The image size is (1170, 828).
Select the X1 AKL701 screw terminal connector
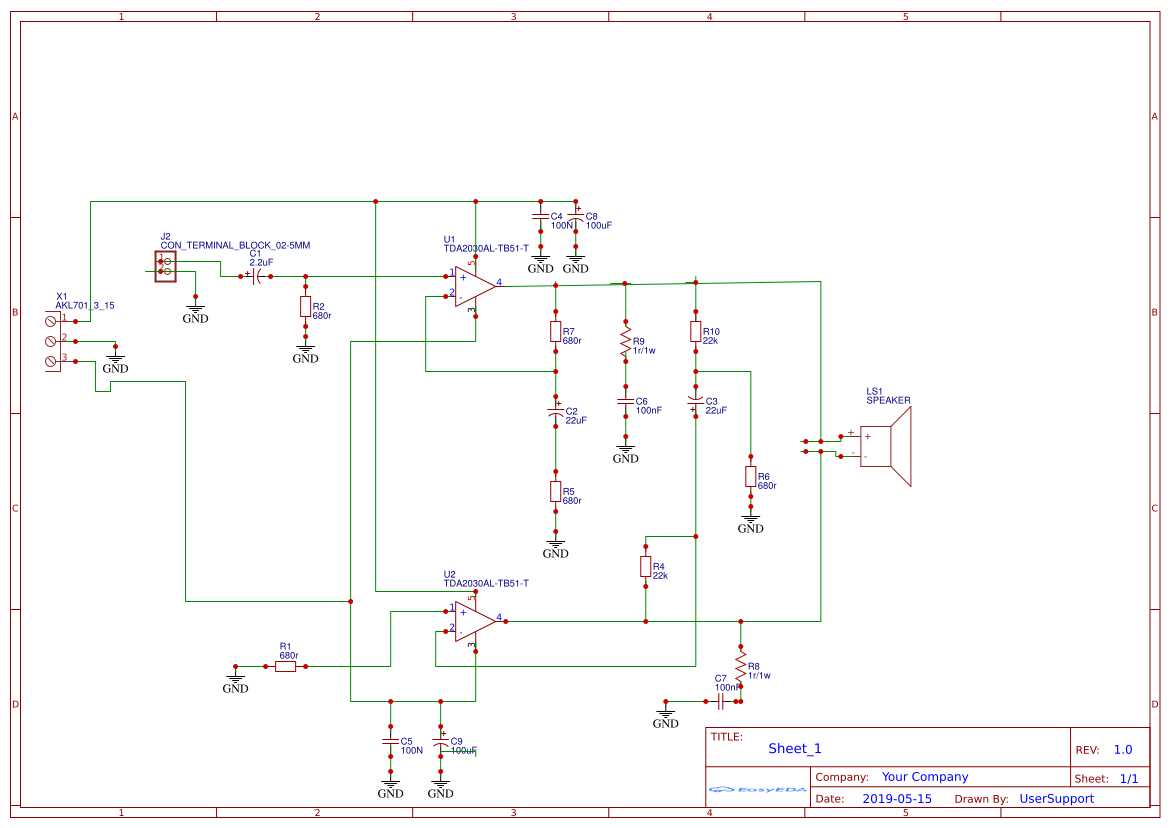coord(52,342)
